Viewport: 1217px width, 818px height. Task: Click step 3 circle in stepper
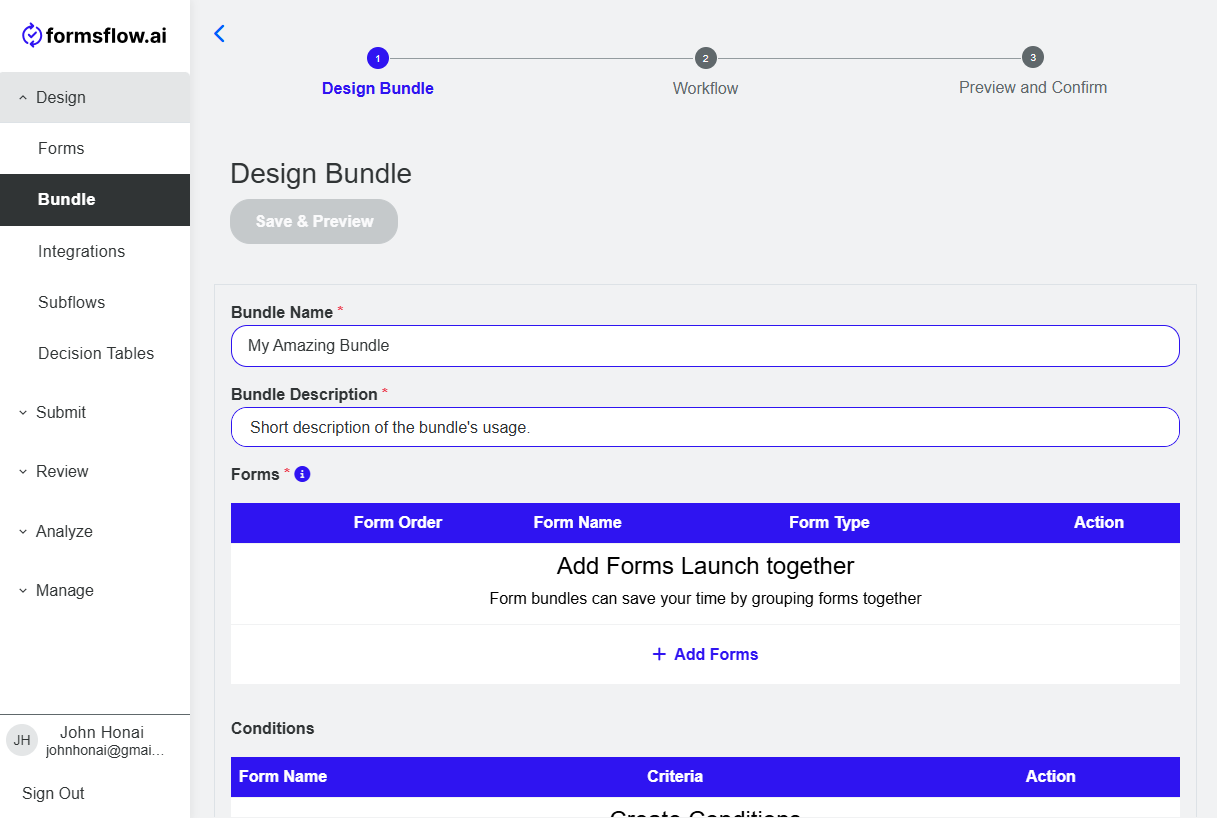[1033, 57]
